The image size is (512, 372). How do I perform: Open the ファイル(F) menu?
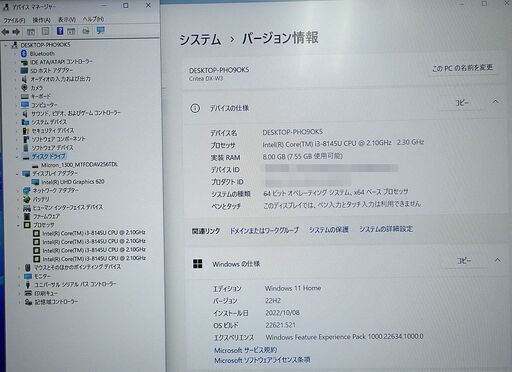[x=14, y=20]
